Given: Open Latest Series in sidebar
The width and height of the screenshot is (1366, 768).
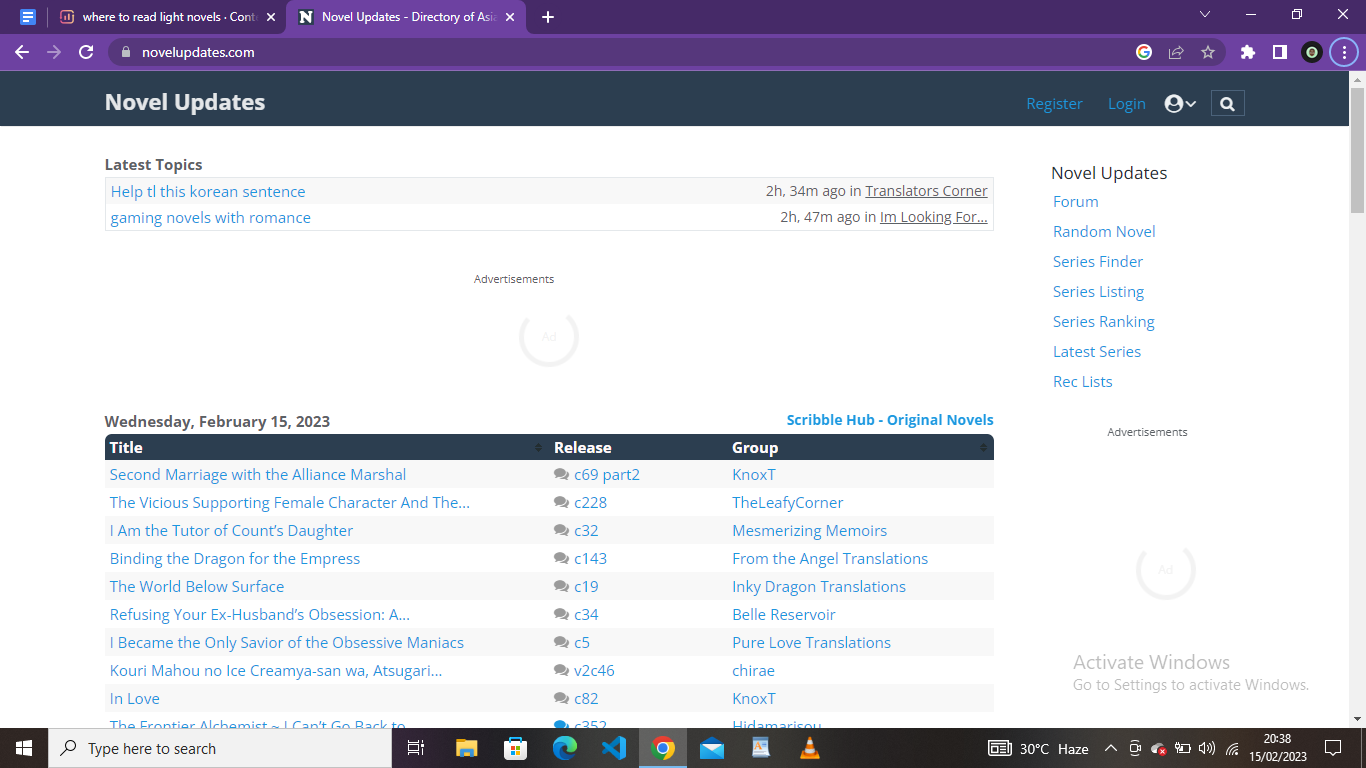Looking at the screenshot, I should (1096, 351).
